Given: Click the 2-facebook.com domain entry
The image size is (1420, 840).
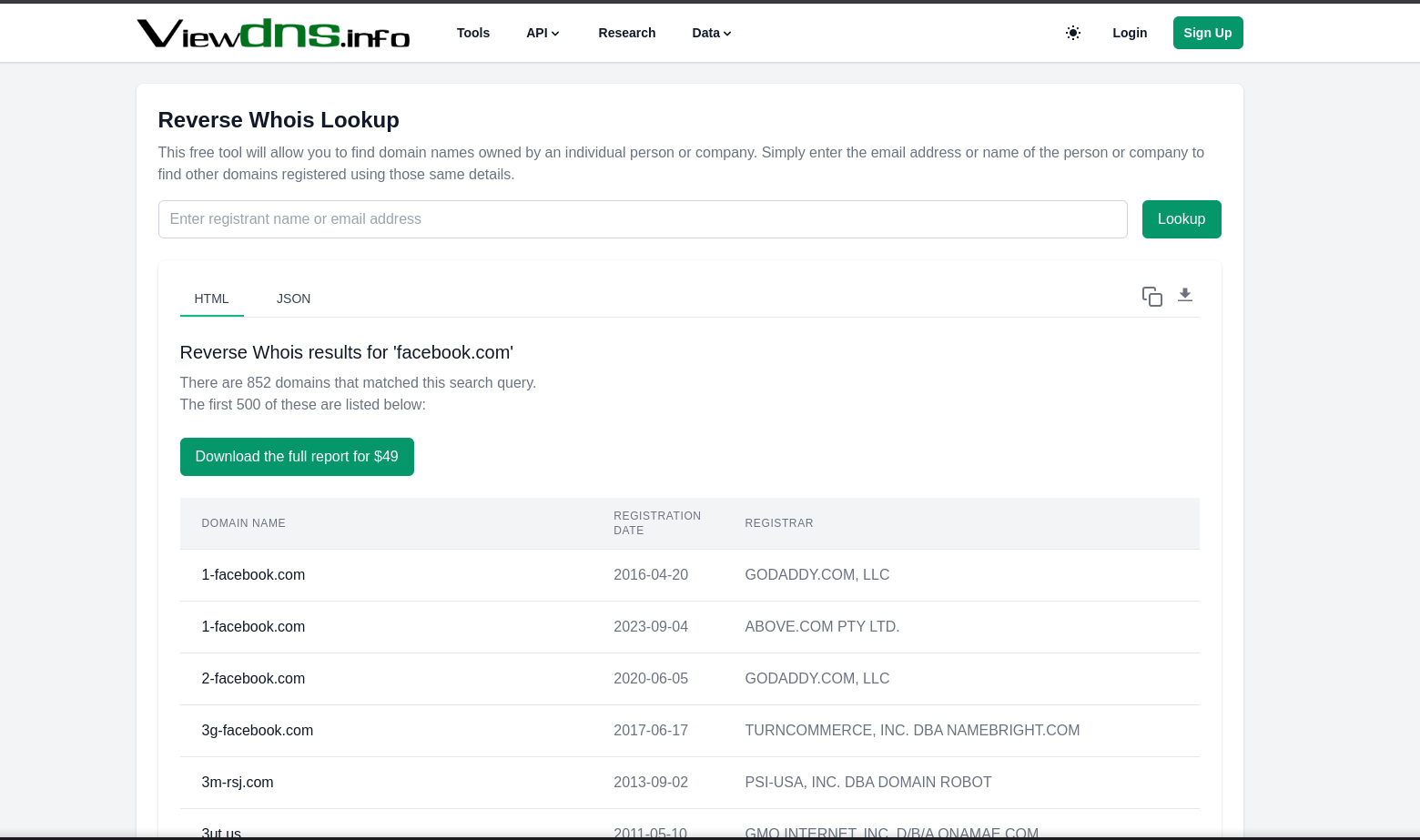Looking at the screenshot, I should 253,679.
